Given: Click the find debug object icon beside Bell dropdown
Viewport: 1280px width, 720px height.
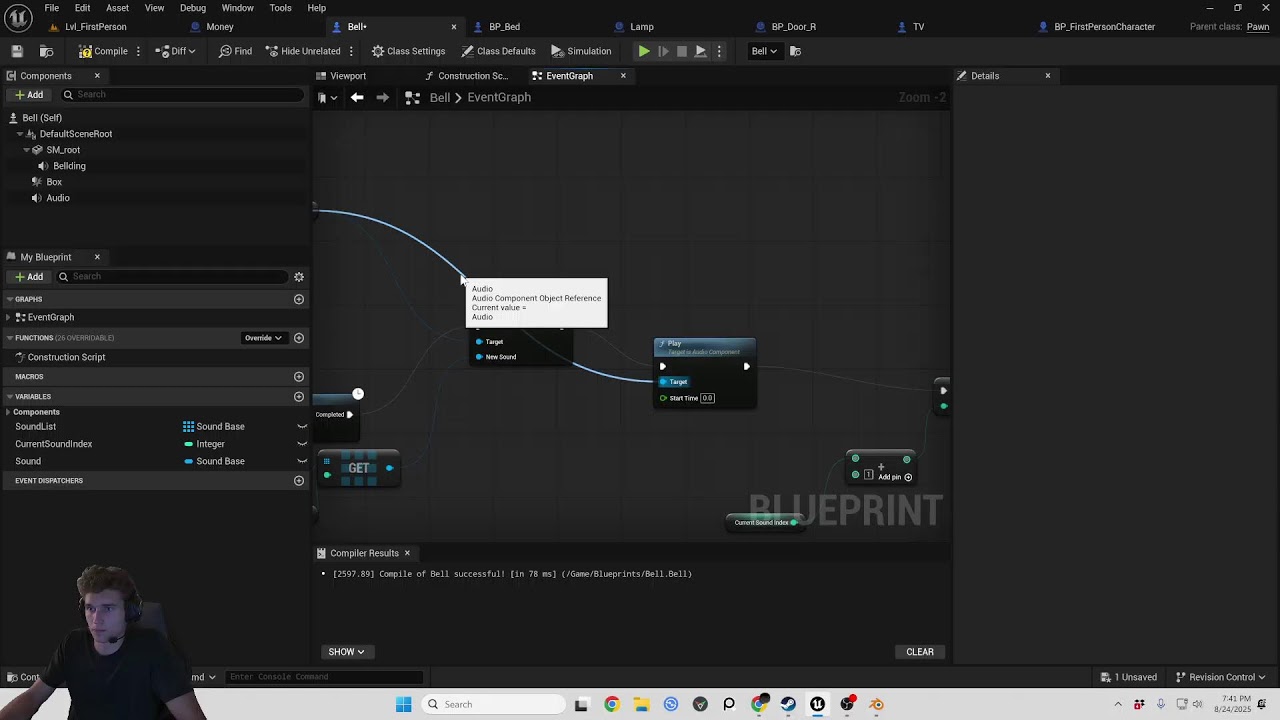Looking at the screenshot, I should click(x=795, y=51).
